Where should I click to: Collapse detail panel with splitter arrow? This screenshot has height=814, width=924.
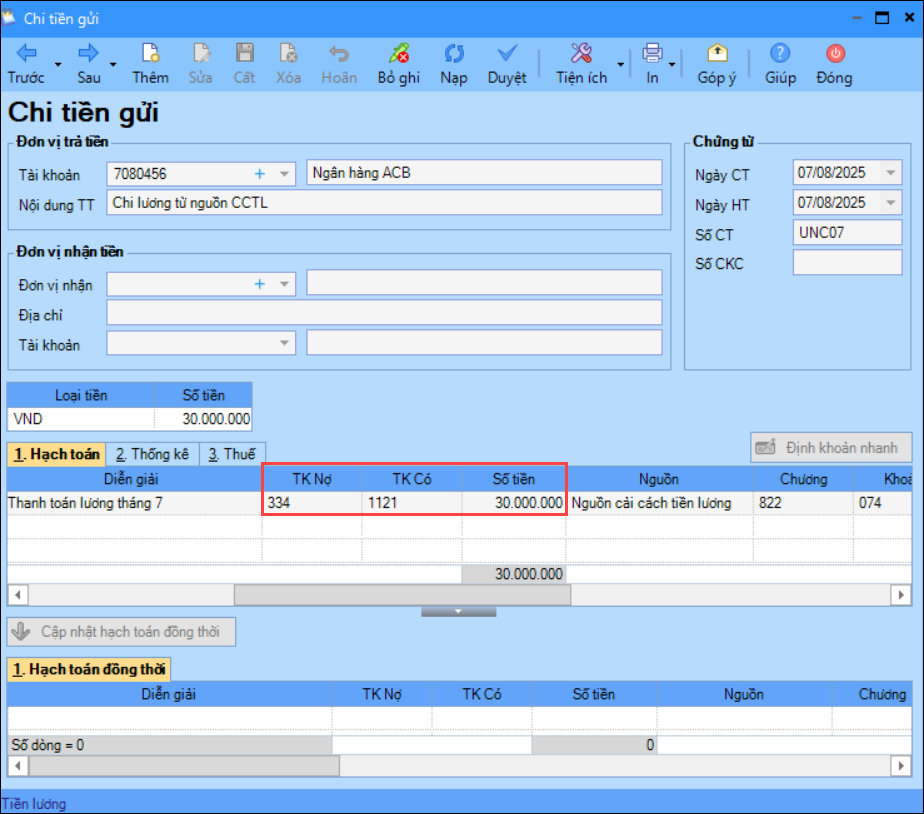(x=458, y=612)
